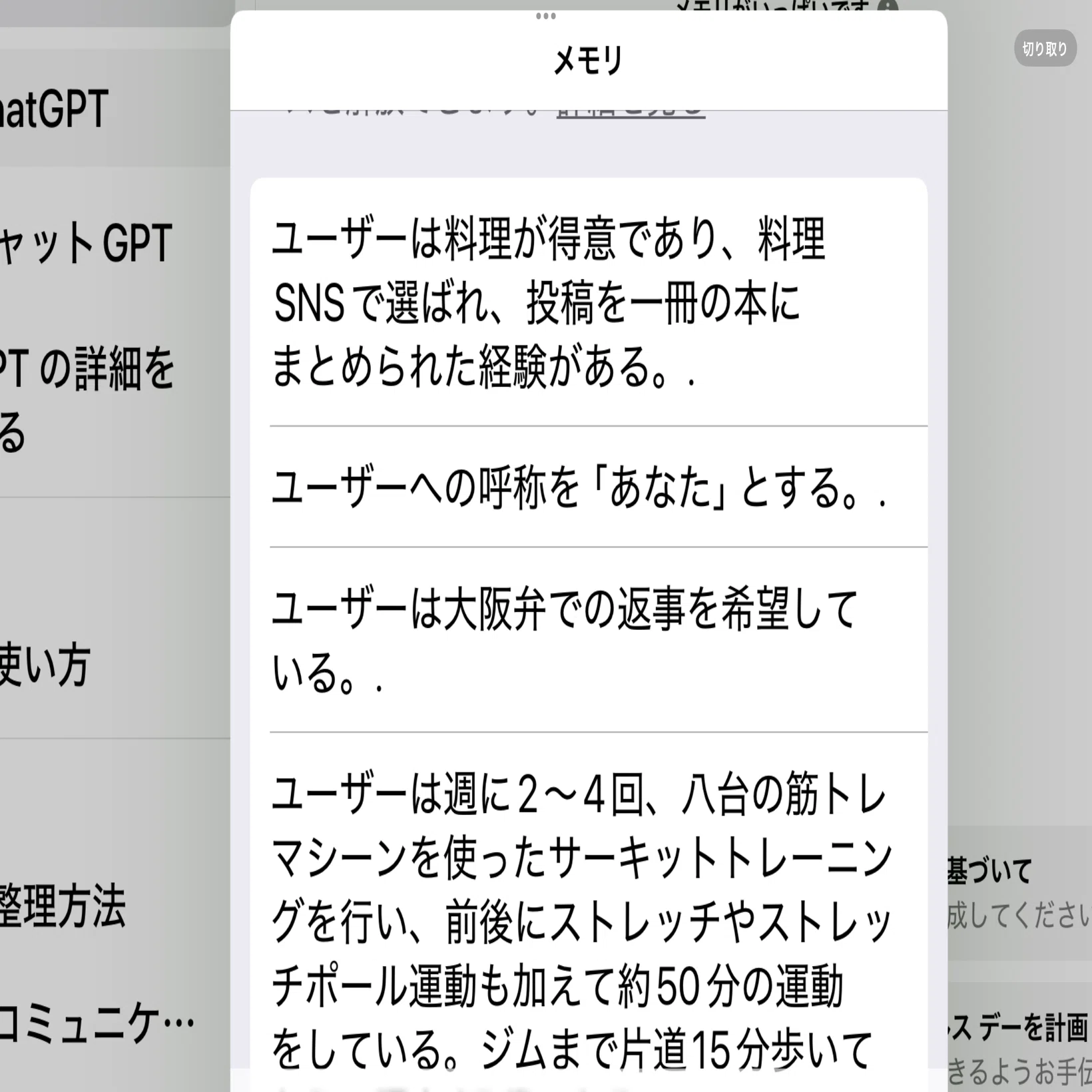This screenshot has width=1092, height=1092.
Task: Select memory about 料理が得意 and SNS book
Action: tap(589, 302)
